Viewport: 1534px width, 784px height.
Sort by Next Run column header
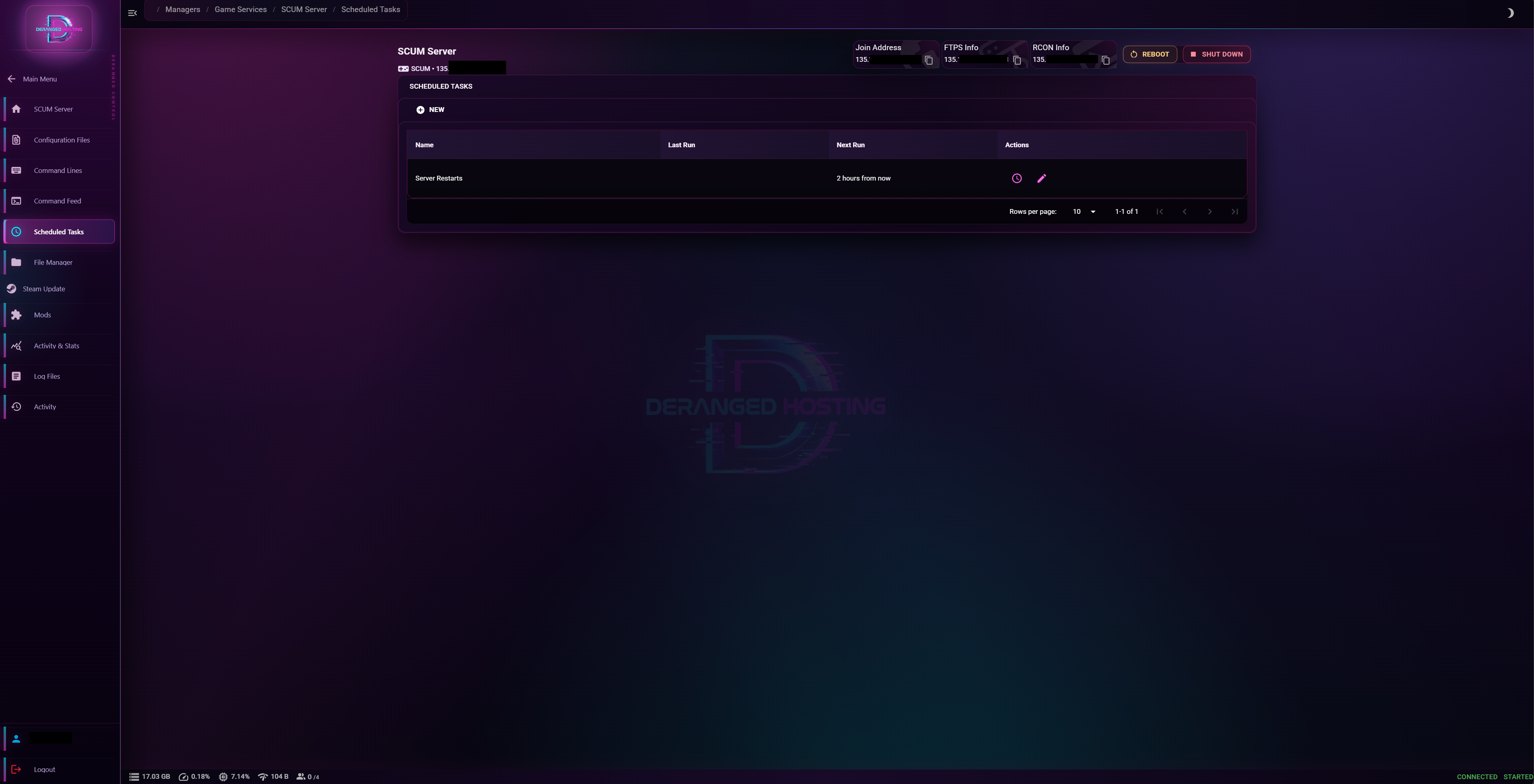click(x=850, y=145)
